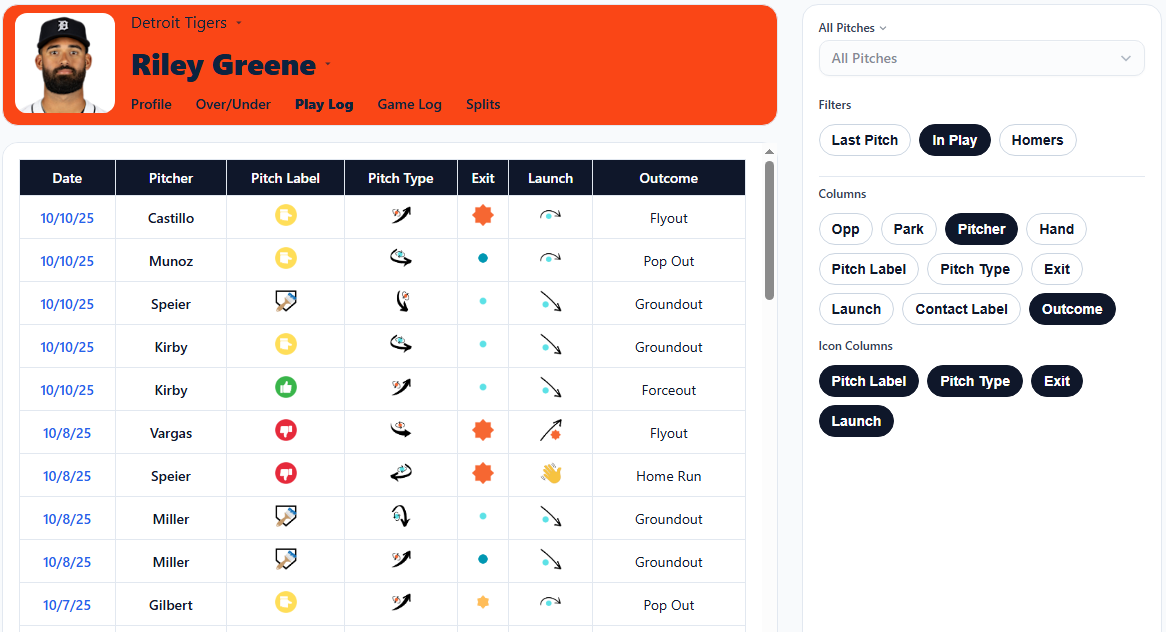
Task: Click the rising fastball pitch type icon on the top row
Action: 400,214
